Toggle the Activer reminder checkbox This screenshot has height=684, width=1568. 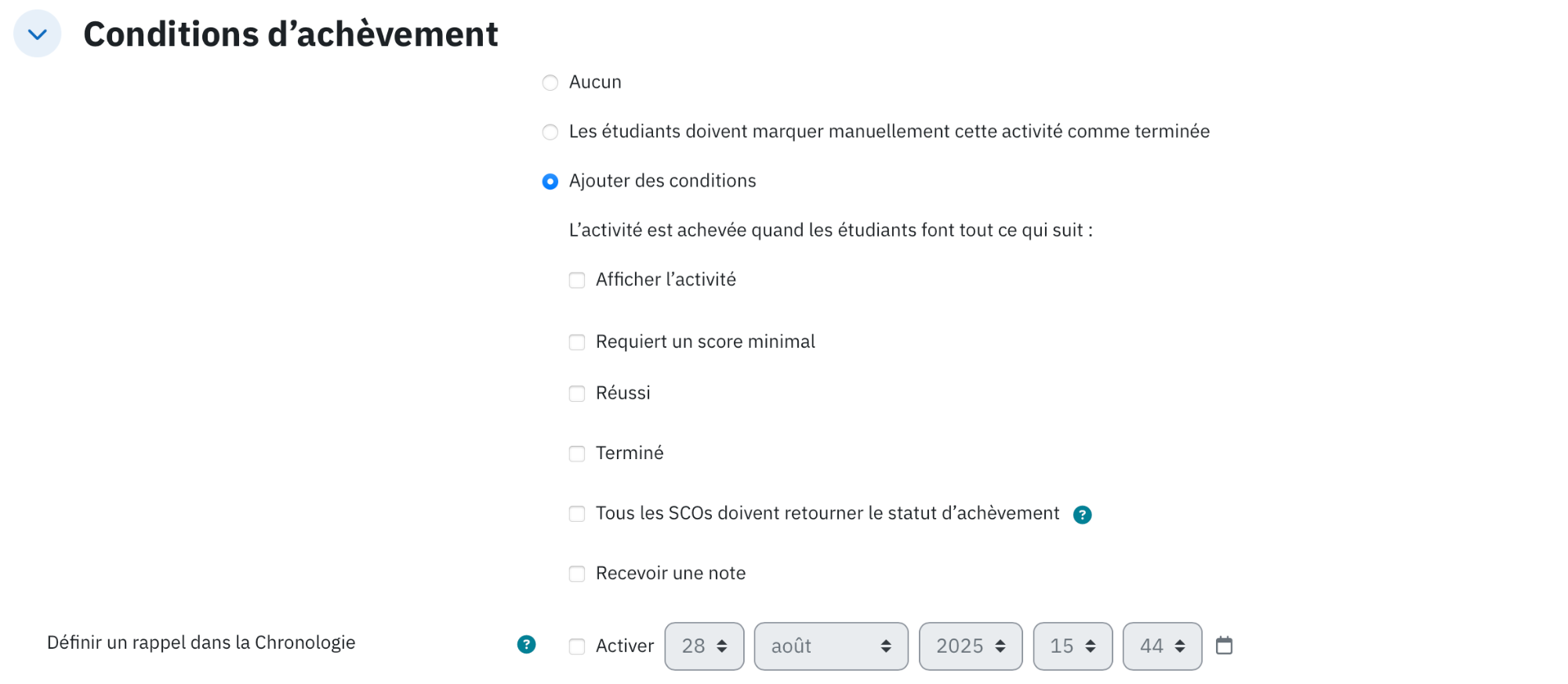coord(577,646)
